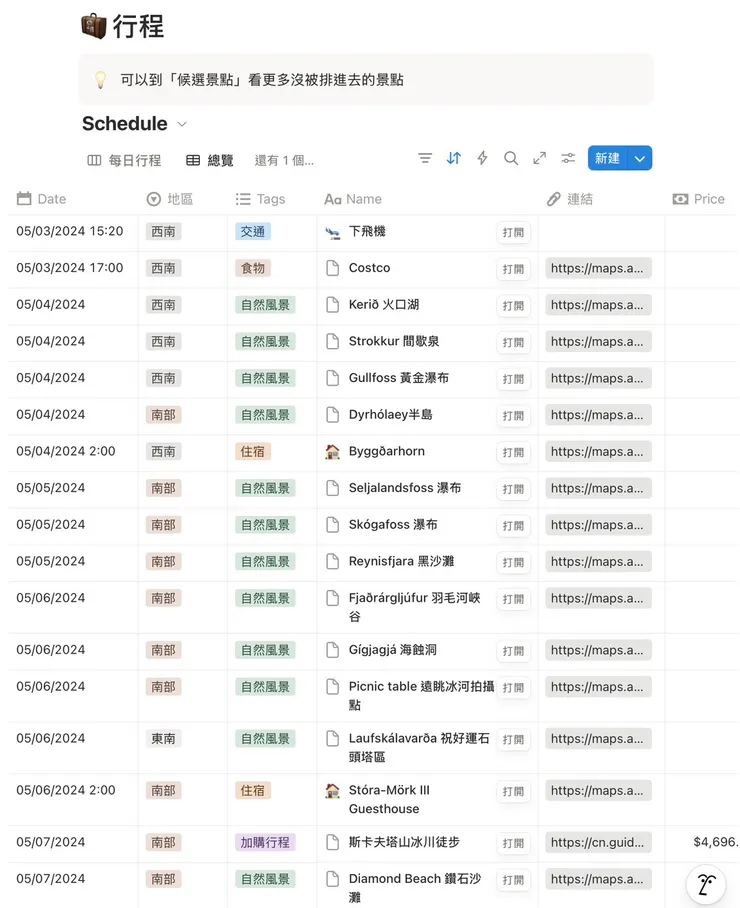
Task: Follow the maps link for Gullfoss 黃金瀑布
Action: (x=598, y=378)
